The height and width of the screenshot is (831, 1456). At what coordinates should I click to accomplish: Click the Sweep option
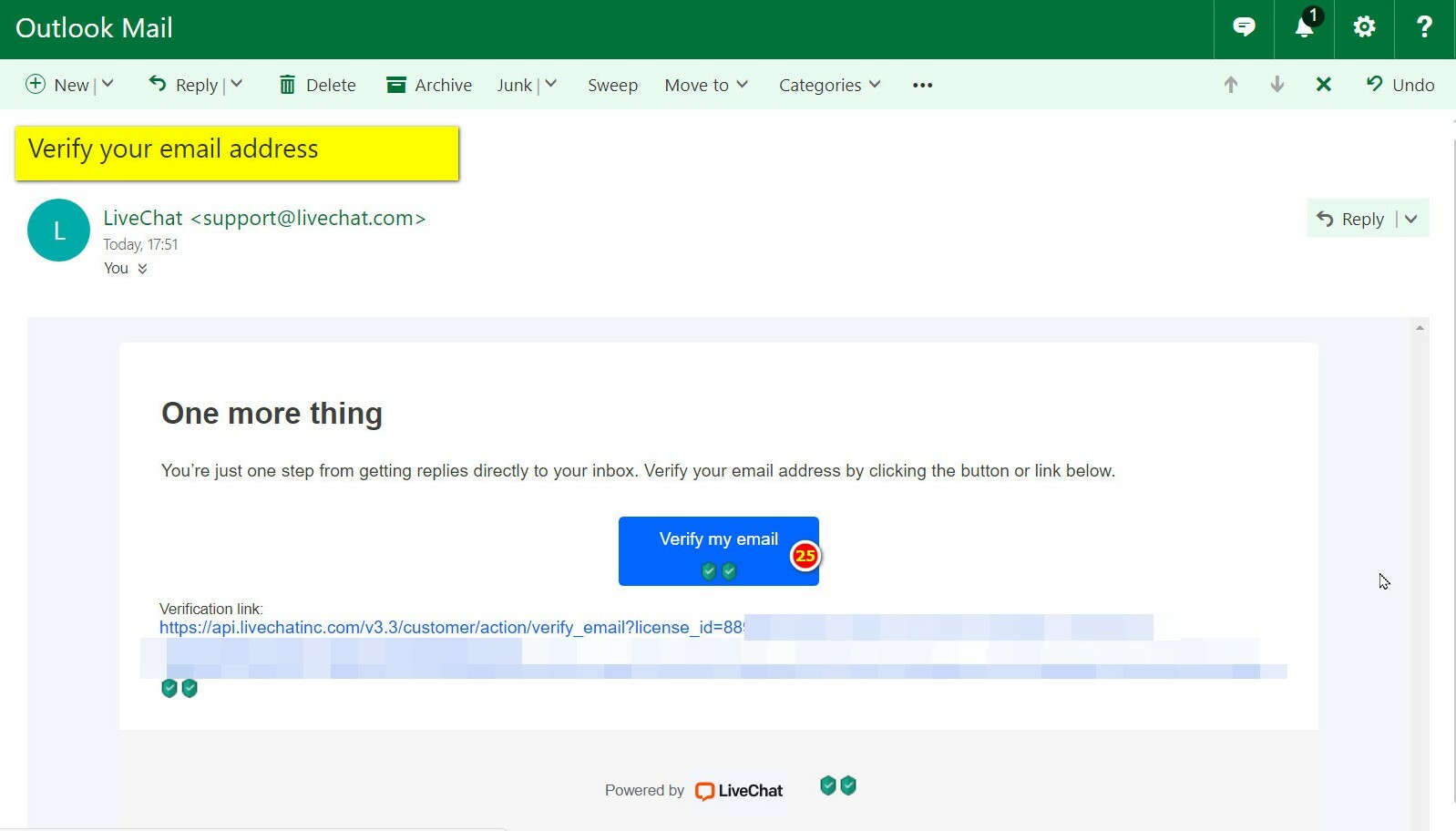(612, 85)
